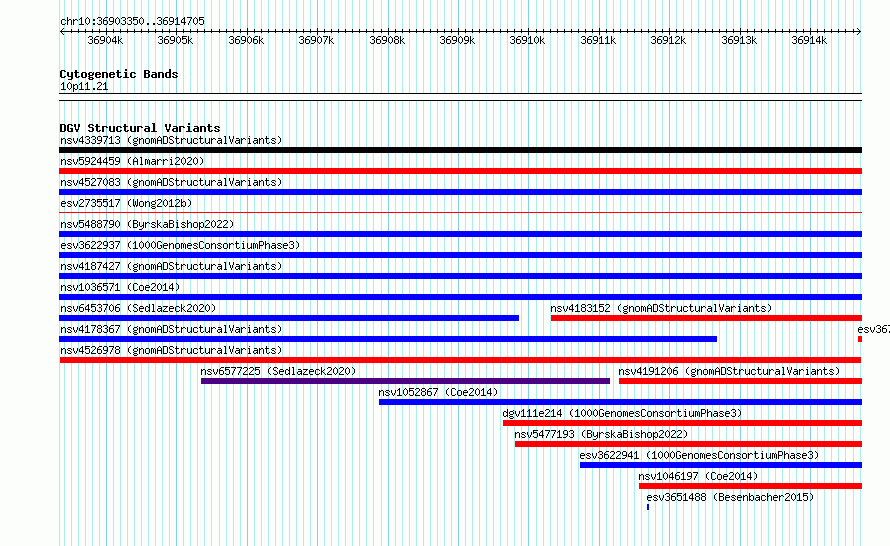Click the blue nsv4178367 variant bar
The image size is (890, 546).
(388, 339)
